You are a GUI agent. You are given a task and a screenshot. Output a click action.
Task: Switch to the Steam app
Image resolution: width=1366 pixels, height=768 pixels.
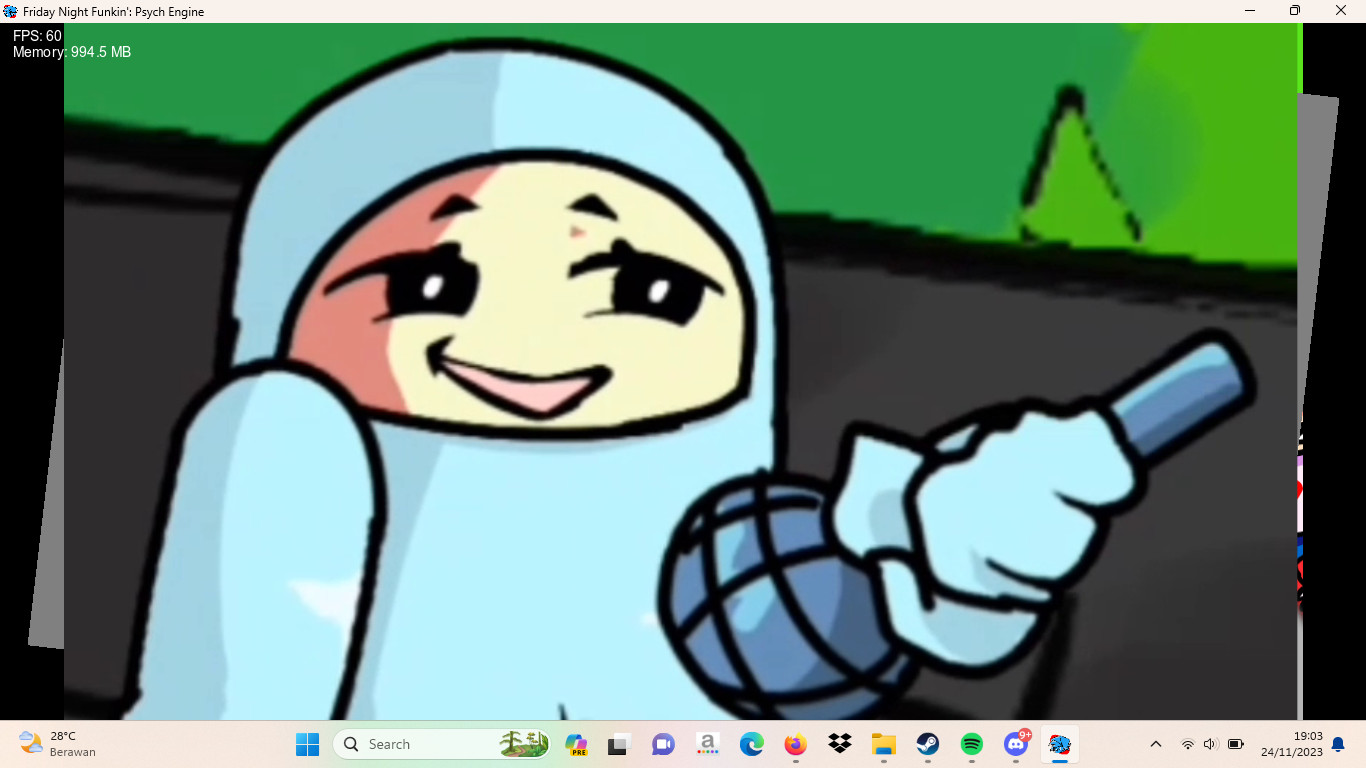pyautogui.click(x=927, y=744)
